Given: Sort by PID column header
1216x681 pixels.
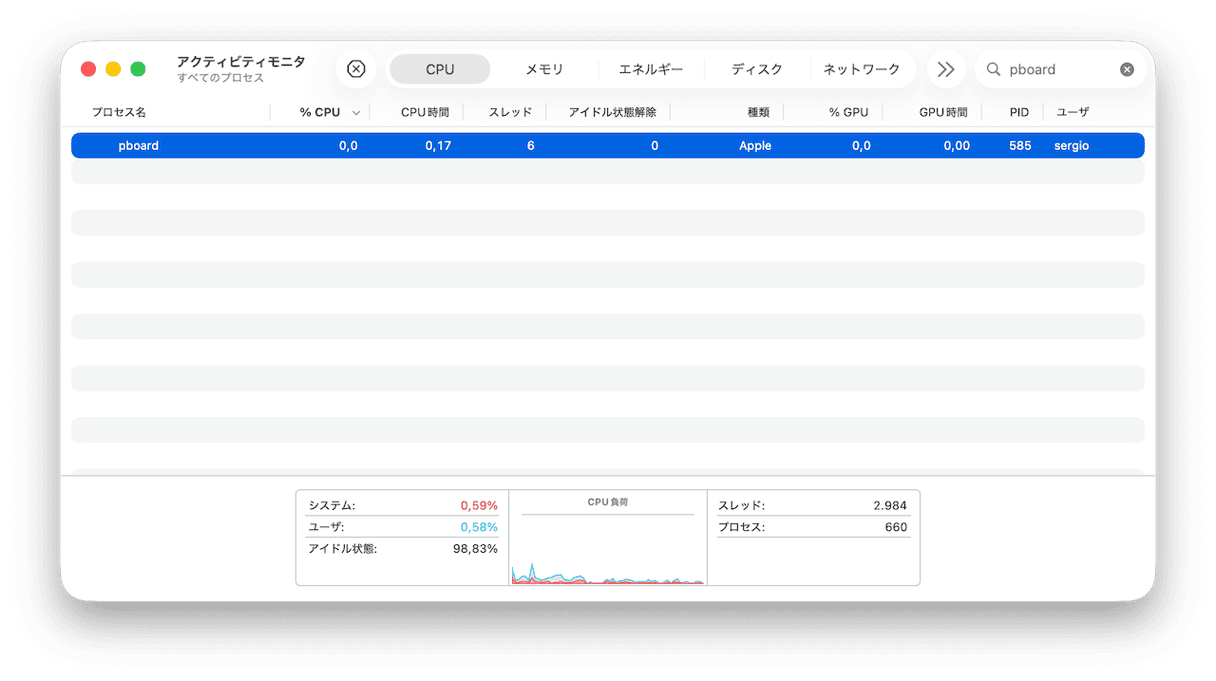Looking at the screenshot, I should pyautogui.click(x=1019, y=112).
